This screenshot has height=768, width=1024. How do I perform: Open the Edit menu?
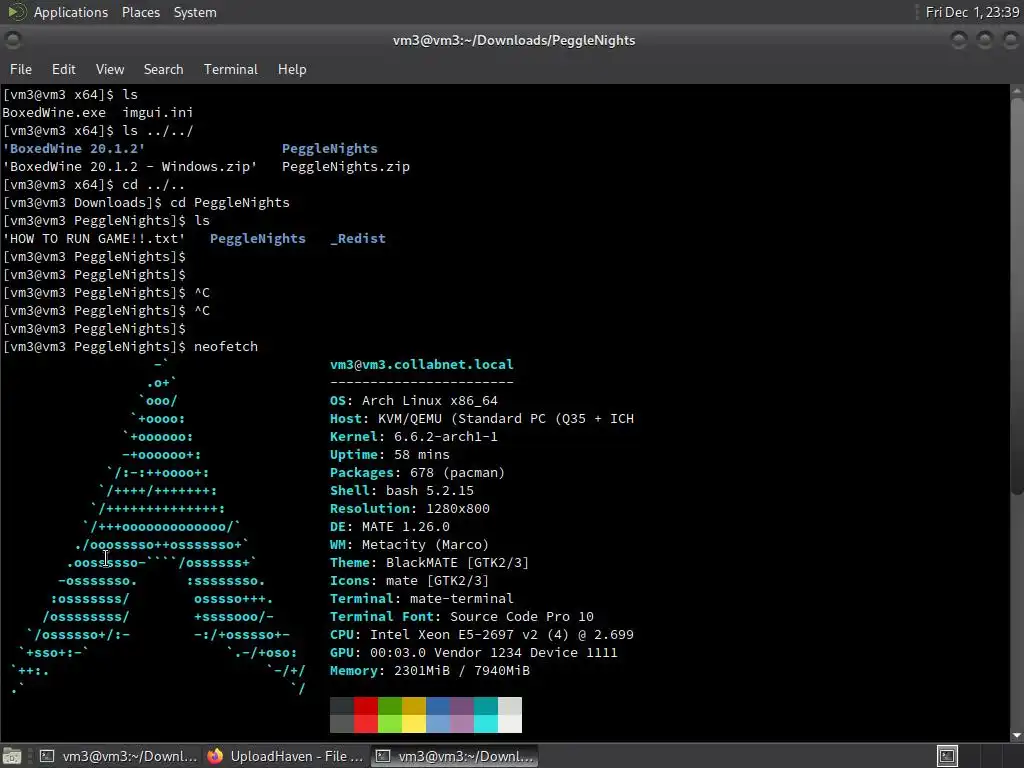click(x=63, y=69)
